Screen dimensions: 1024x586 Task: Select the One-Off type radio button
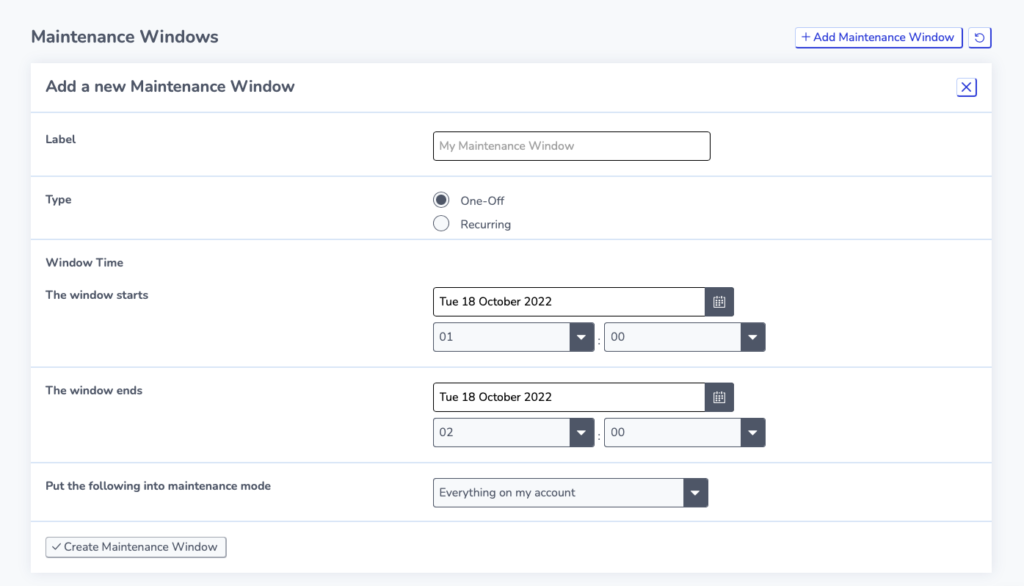441,200
